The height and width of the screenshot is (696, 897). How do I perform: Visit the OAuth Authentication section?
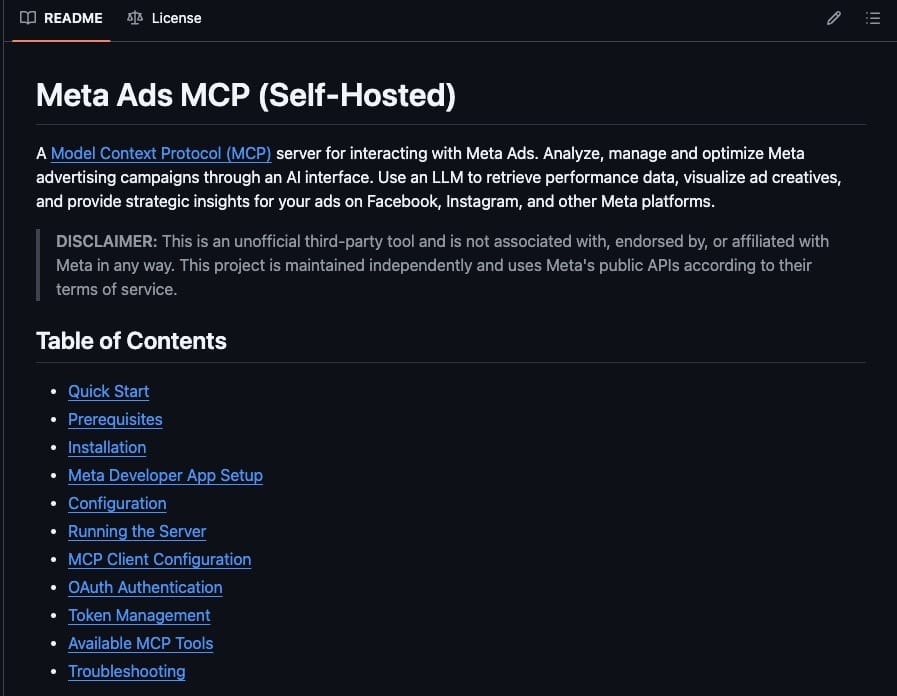(145, 587)
